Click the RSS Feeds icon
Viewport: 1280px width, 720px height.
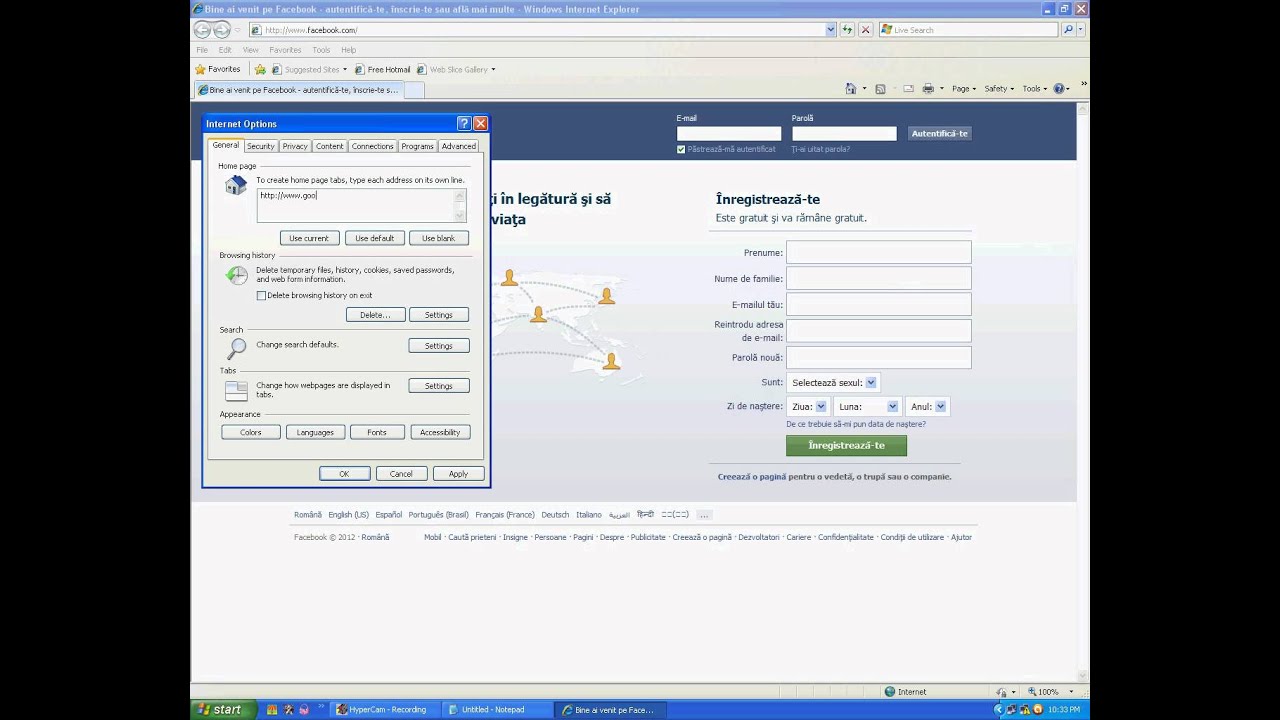click(880, 89)
